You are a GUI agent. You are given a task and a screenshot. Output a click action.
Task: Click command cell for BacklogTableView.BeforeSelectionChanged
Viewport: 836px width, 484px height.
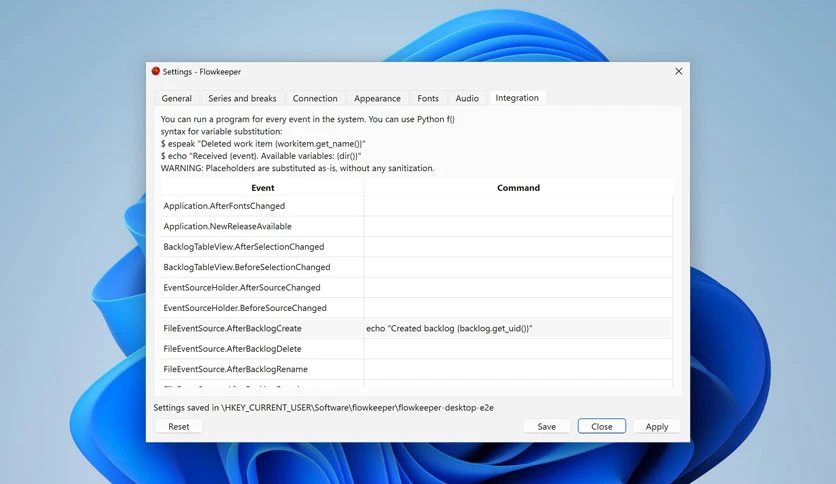518,267
